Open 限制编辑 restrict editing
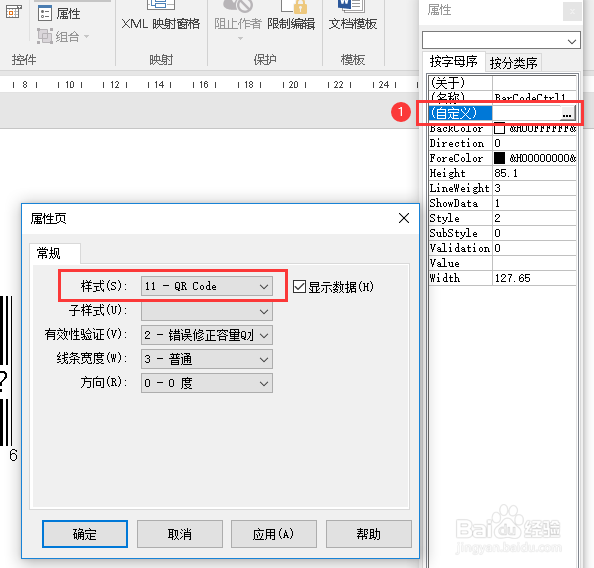This screenshot has width=594, height=568. pos(291,17)
